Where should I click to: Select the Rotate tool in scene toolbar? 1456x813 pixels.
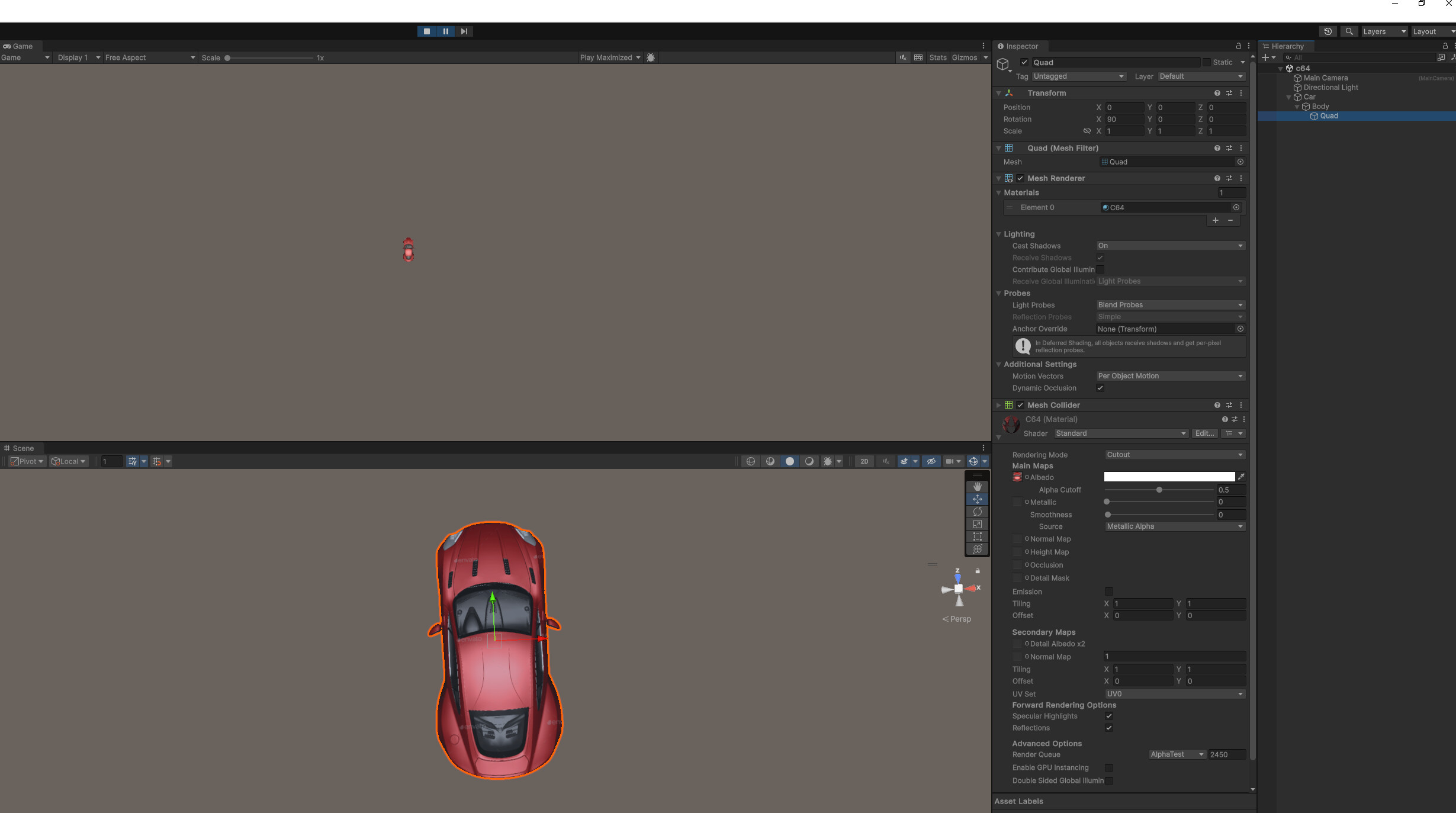click(977, 512)
